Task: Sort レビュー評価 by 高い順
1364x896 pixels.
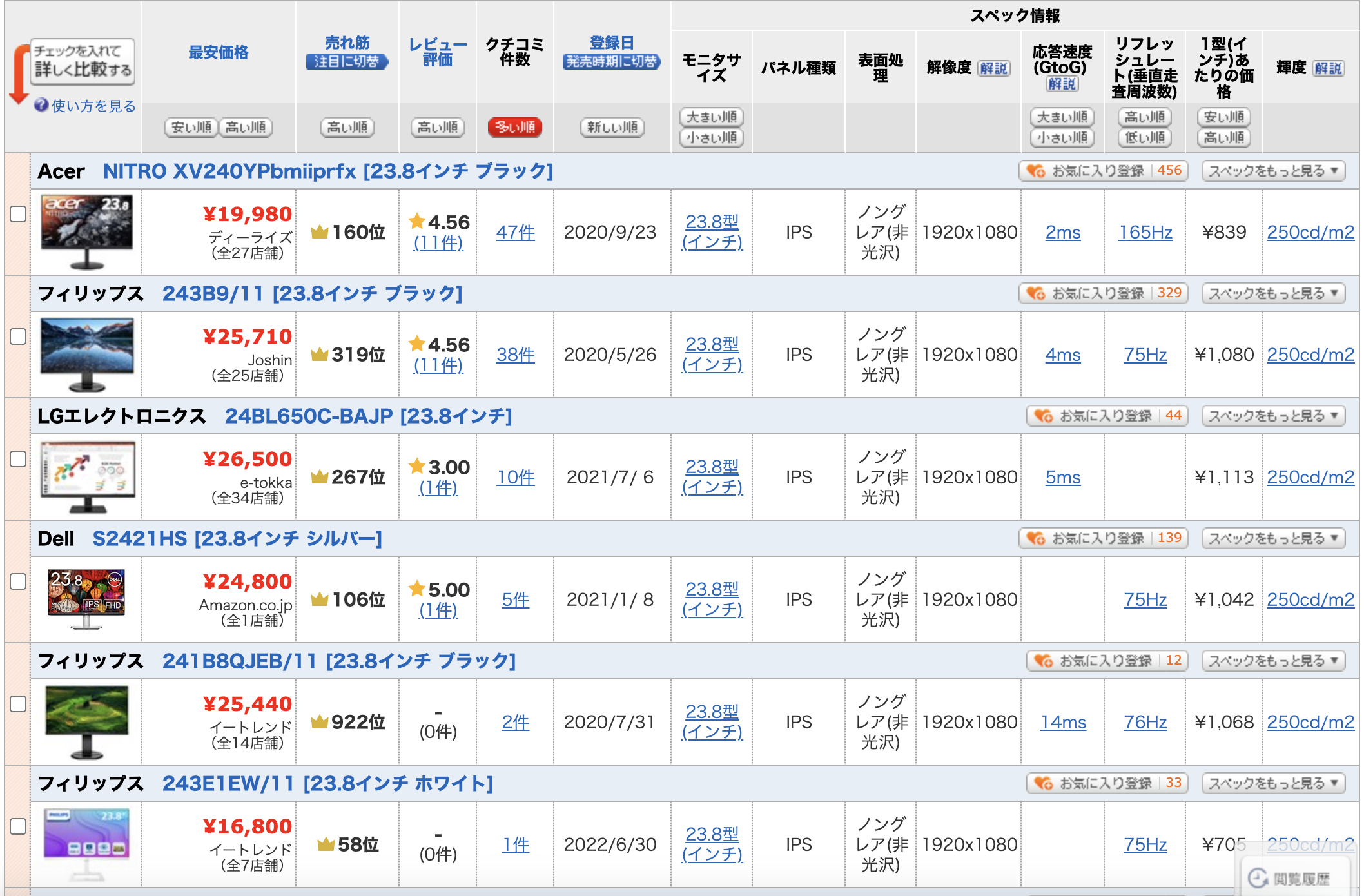Action: click(438, 127)
